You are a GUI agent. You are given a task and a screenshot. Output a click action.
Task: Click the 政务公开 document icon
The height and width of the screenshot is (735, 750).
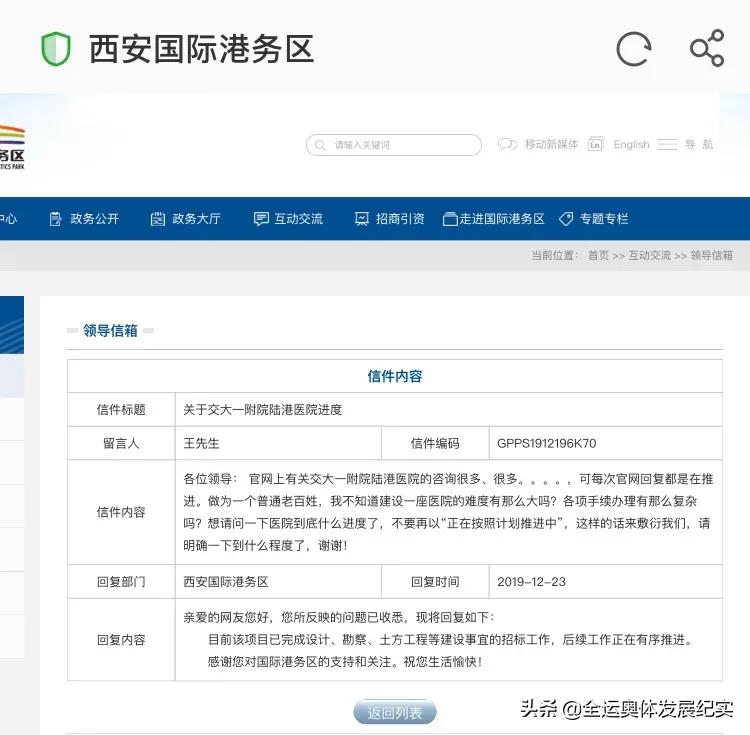pos(55,219)
